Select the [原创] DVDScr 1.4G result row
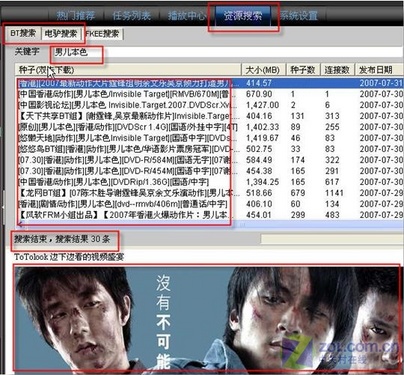This screenshot has width=404, height=375. click(x=210, y=127)
